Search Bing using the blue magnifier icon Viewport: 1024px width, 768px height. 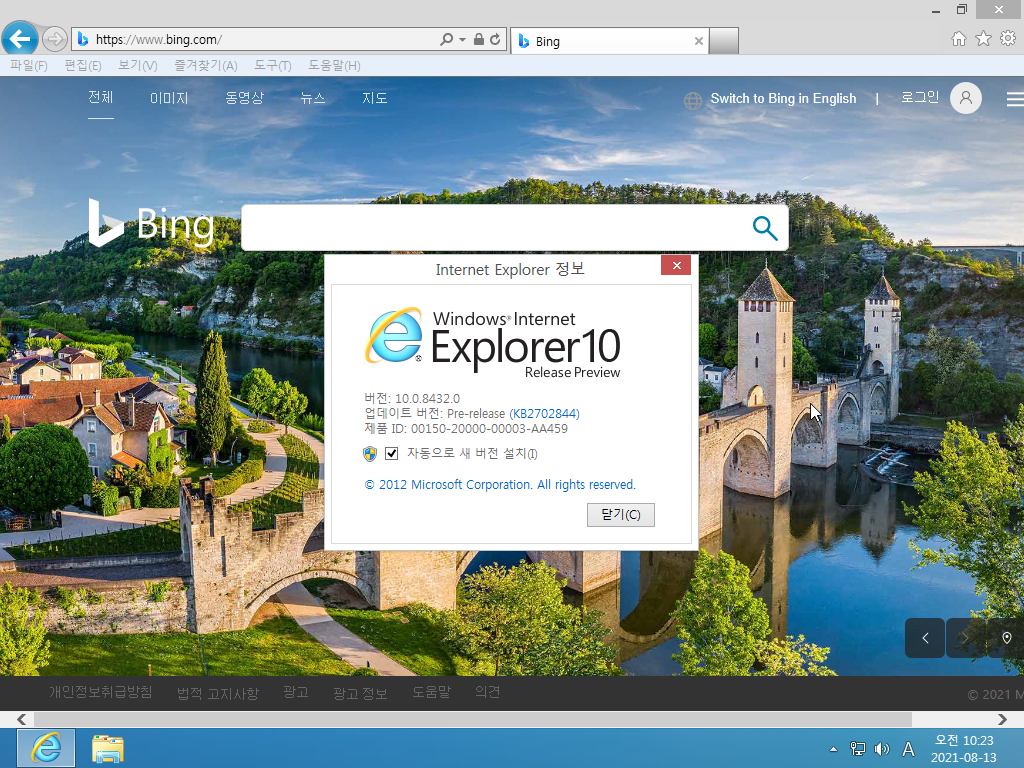[764, 227]
